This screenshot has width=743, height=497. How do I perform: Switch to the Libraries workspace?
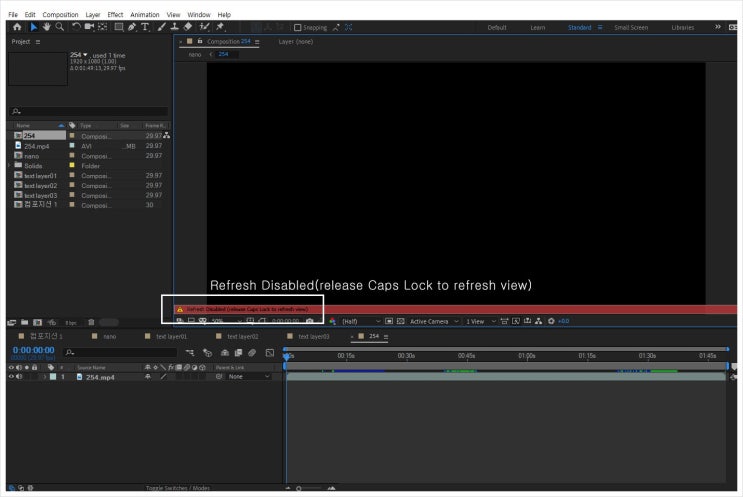[682, 27]
